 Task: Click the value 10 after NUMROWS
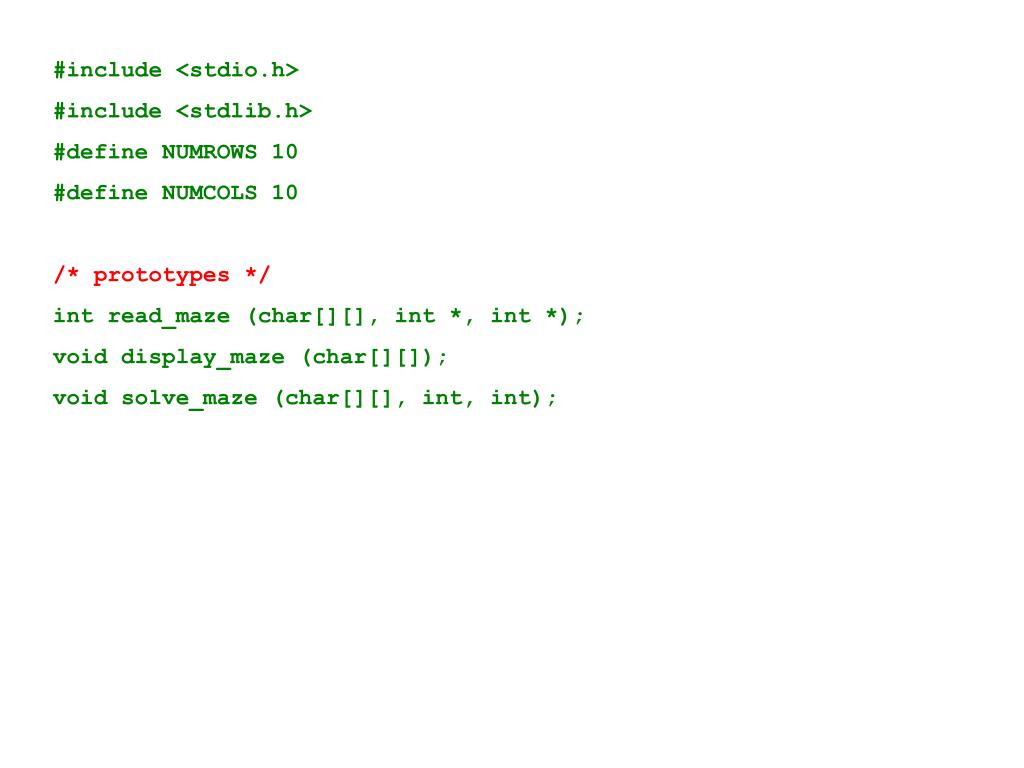point(285,152)
